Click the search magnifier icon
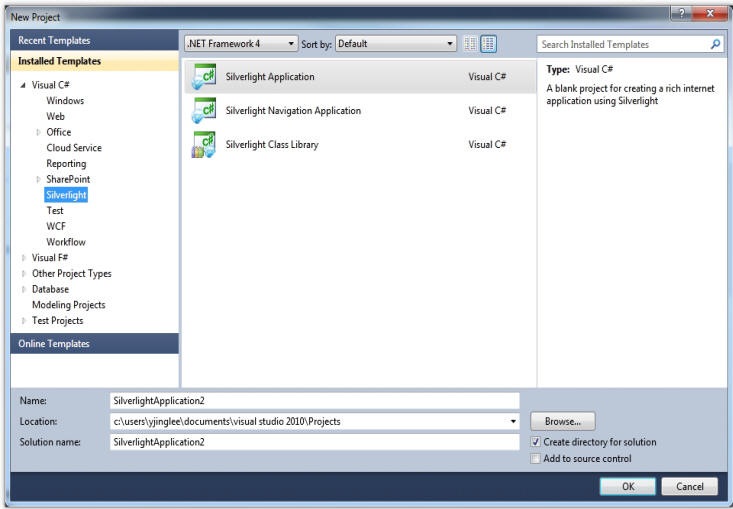 click(x=715, y=44)
